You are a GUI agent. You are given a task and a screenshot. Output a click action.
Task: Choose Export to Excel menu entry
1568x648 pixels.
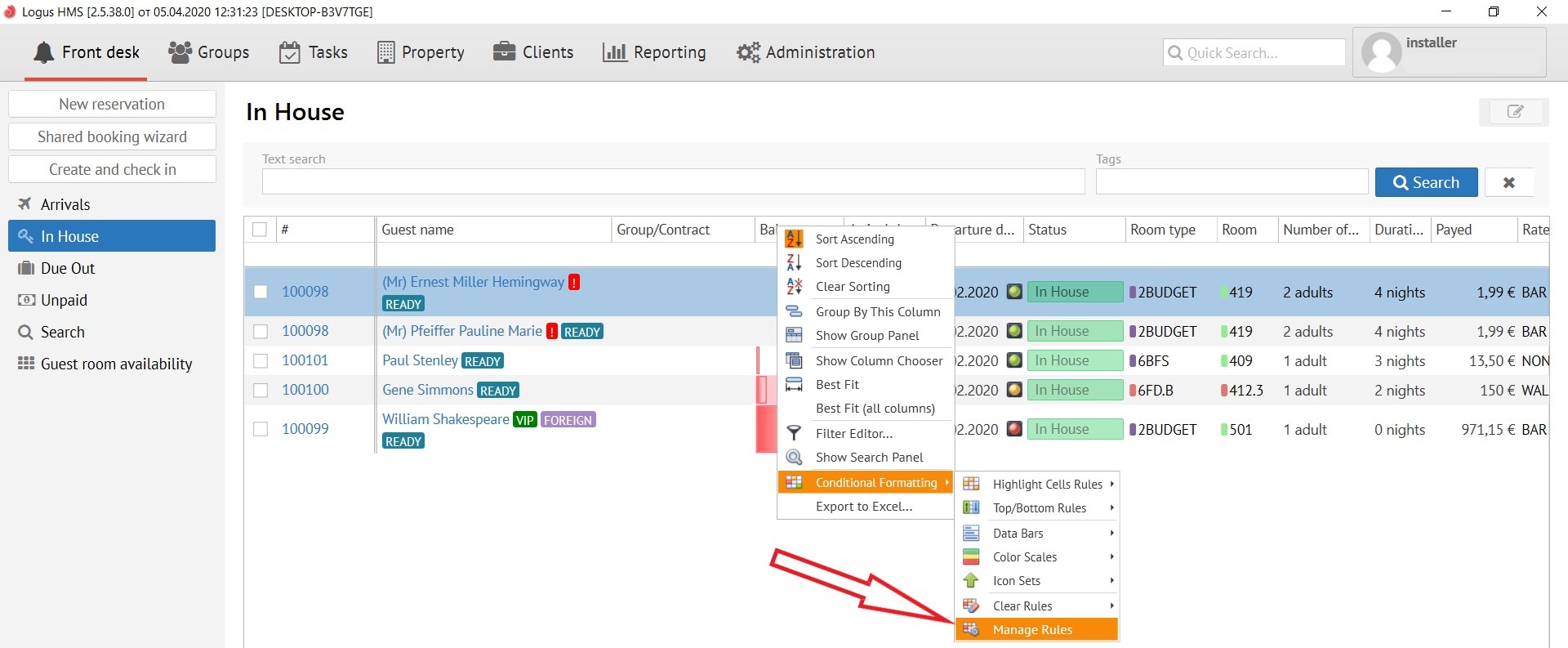864,506
